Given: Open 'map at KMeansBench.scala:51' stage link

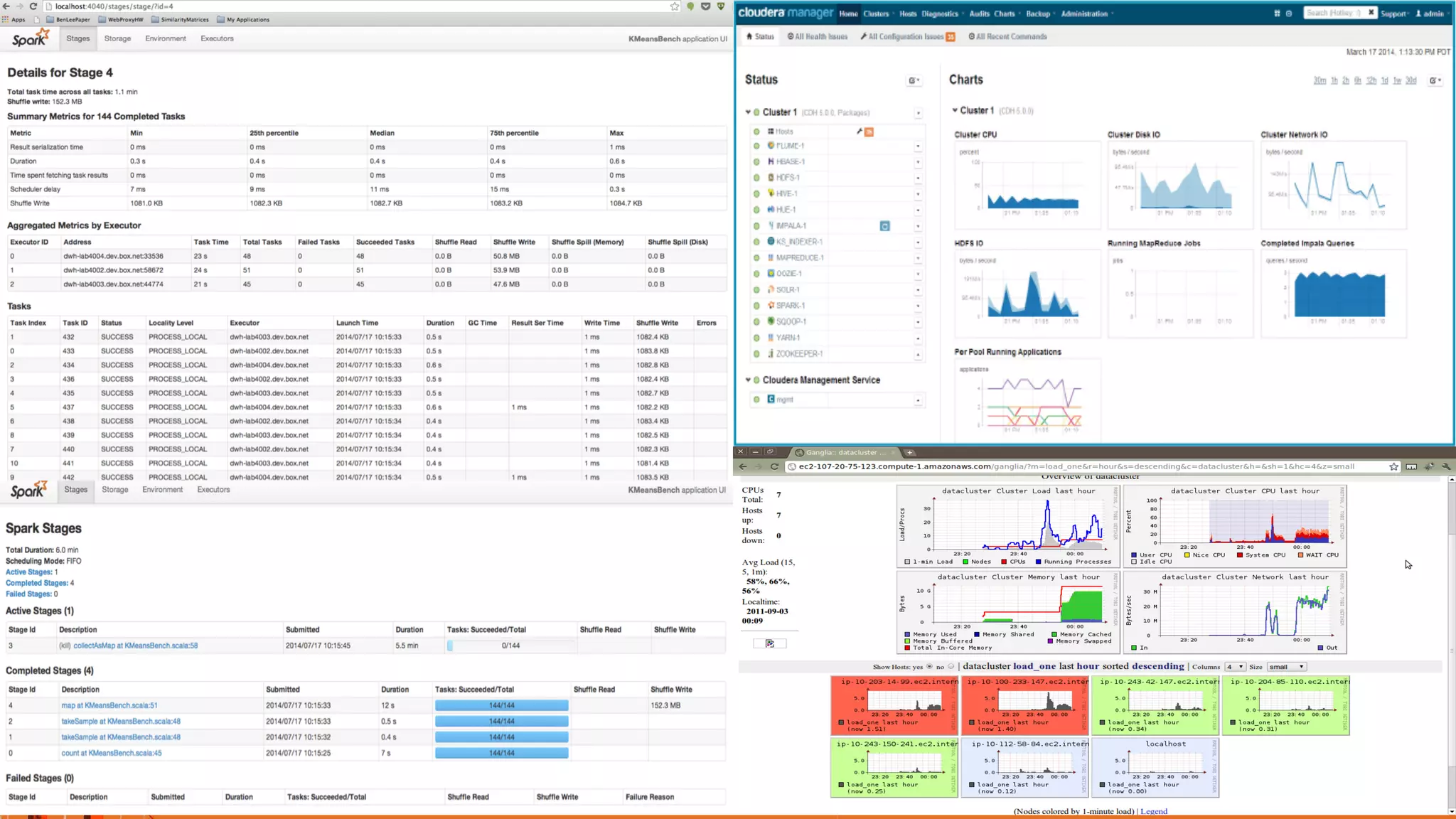Looking at the screenshot, I should coord(109,705).
